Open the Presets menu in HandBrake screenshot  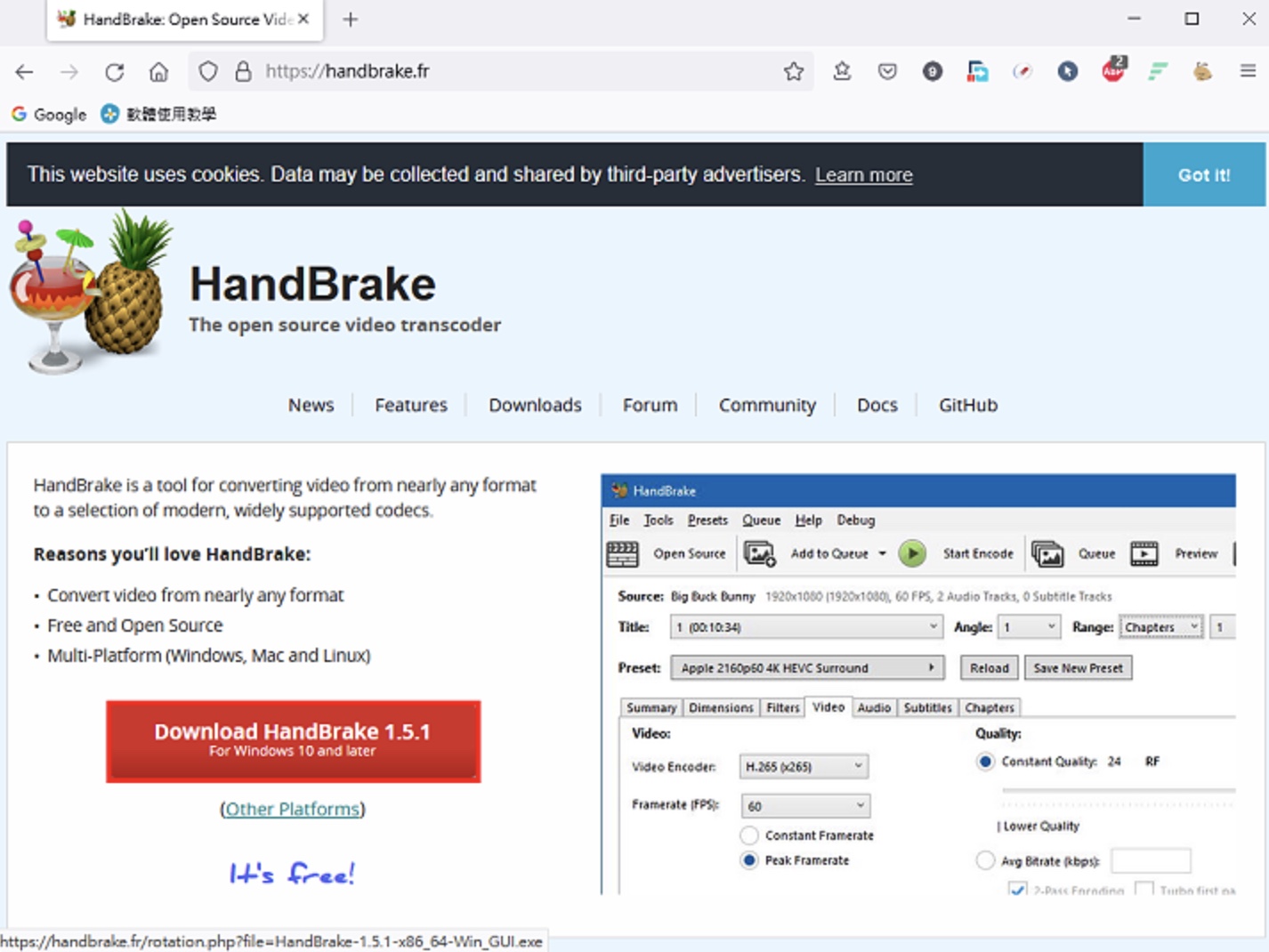coord(707,520)
